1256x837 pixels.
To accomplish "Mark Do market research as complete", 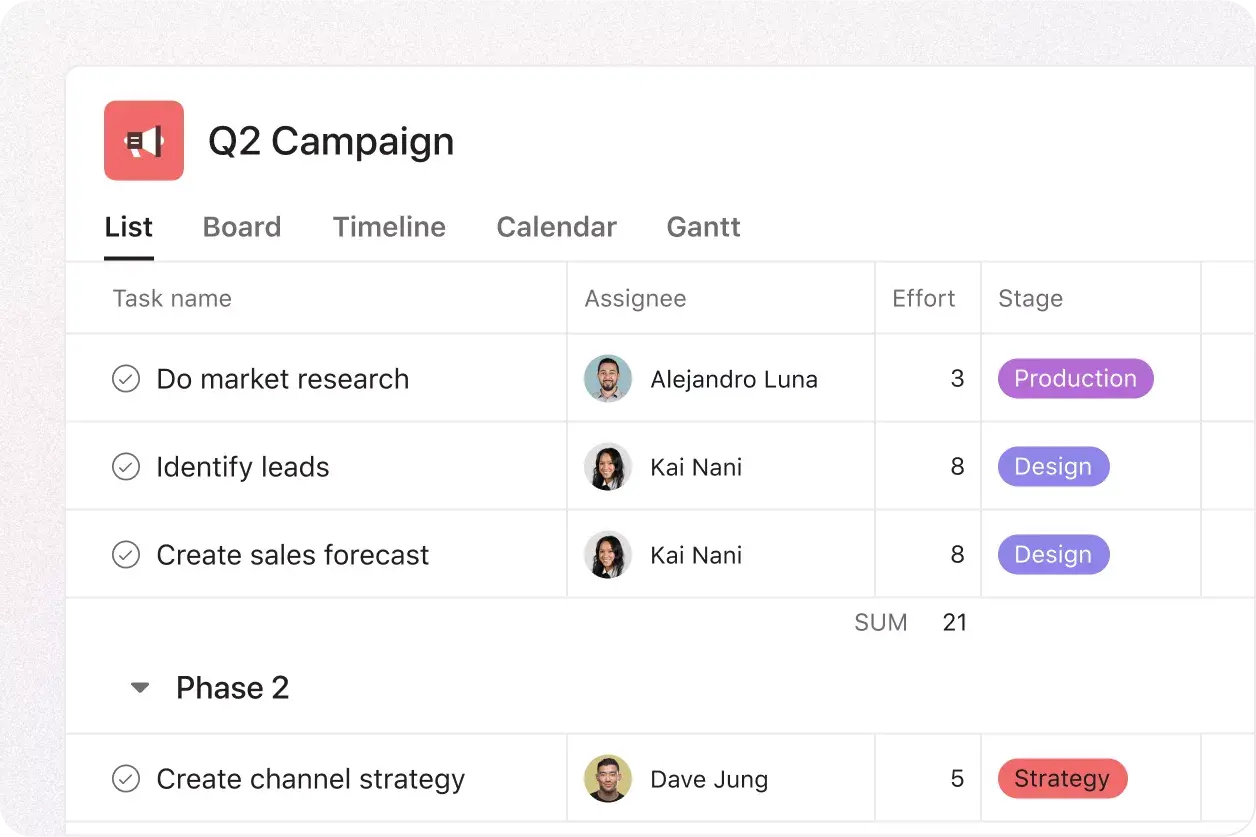I will click(x=126, y=378).
